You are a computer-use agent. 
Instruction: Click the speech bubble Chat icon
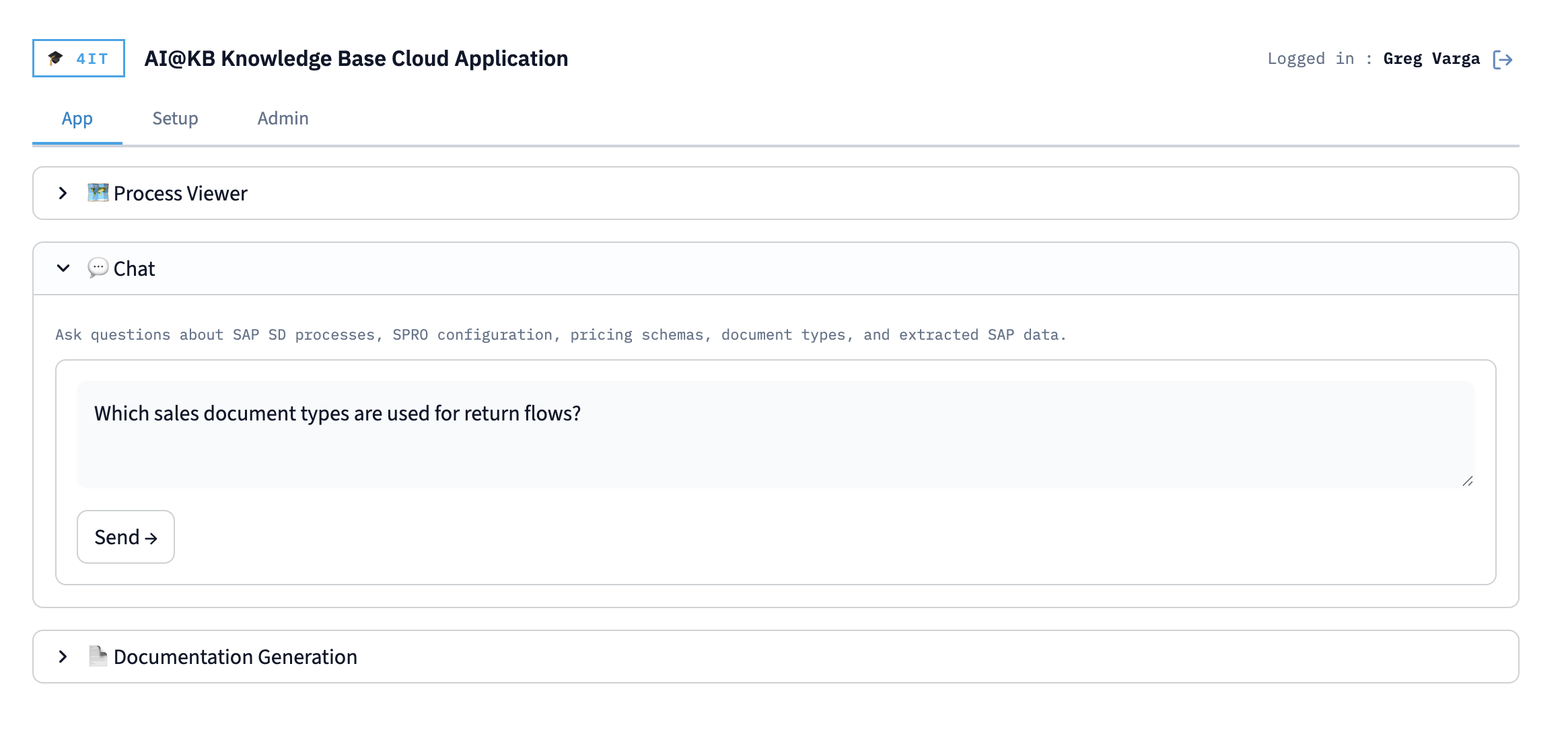[x=98, y=268]
